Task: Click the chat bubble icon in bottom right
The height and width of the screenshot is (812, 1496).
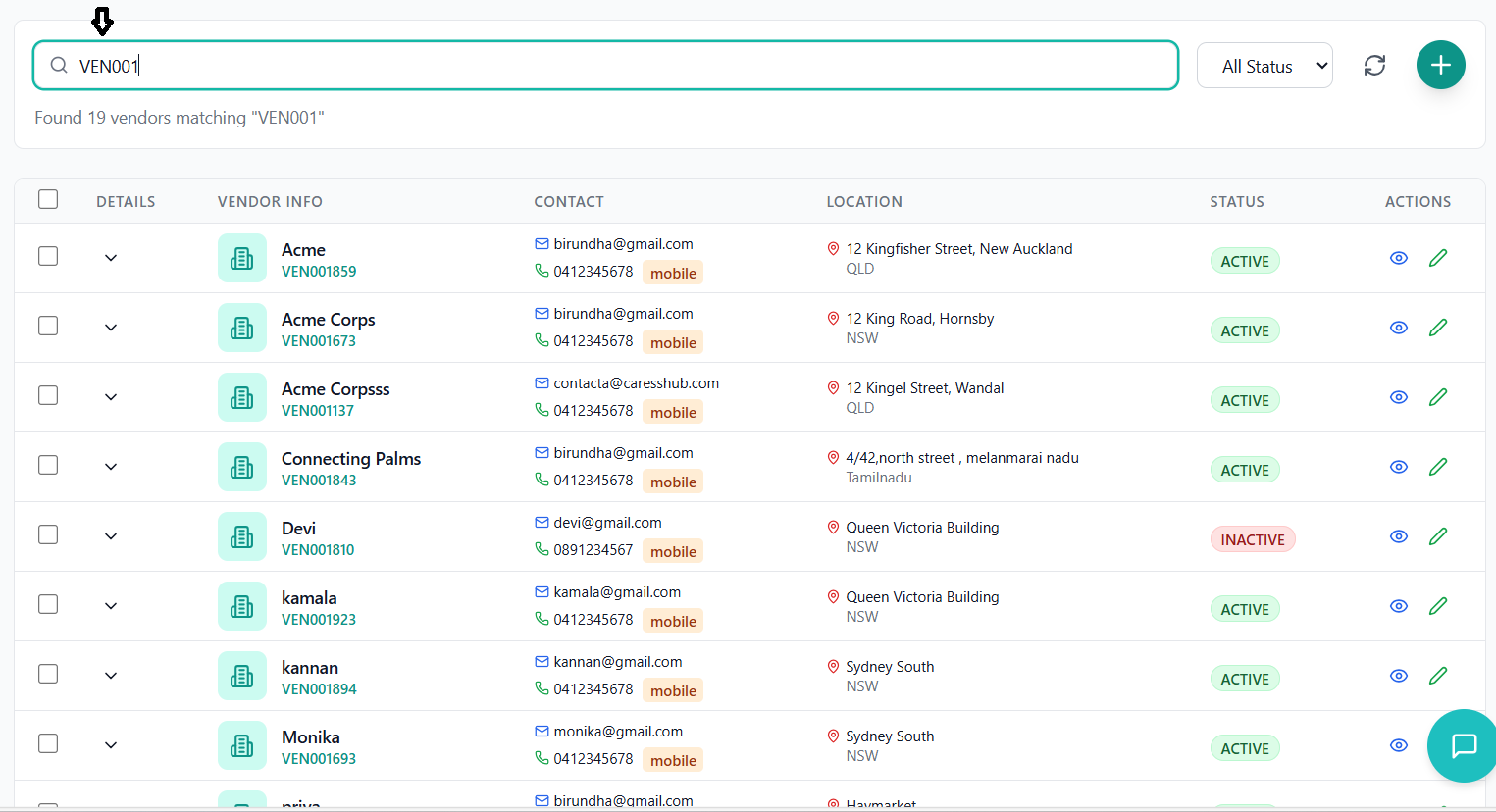Action: (1463, 746)
